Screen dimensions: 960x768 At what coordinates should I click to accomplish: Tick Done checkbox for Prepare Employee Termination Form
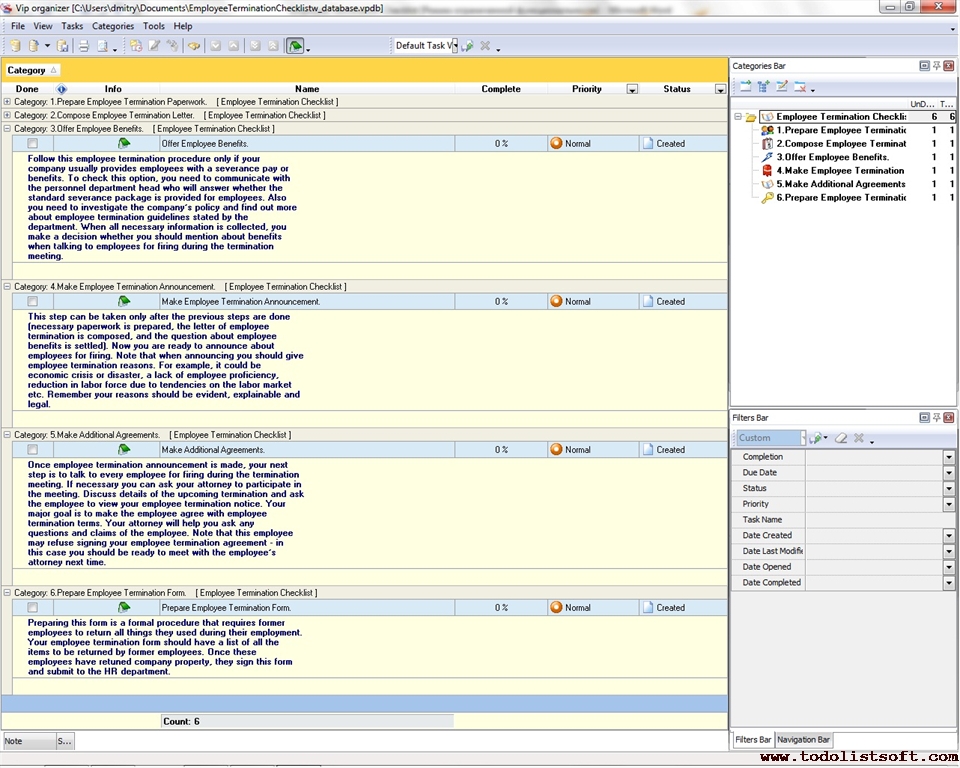click(x=33, y=608)
